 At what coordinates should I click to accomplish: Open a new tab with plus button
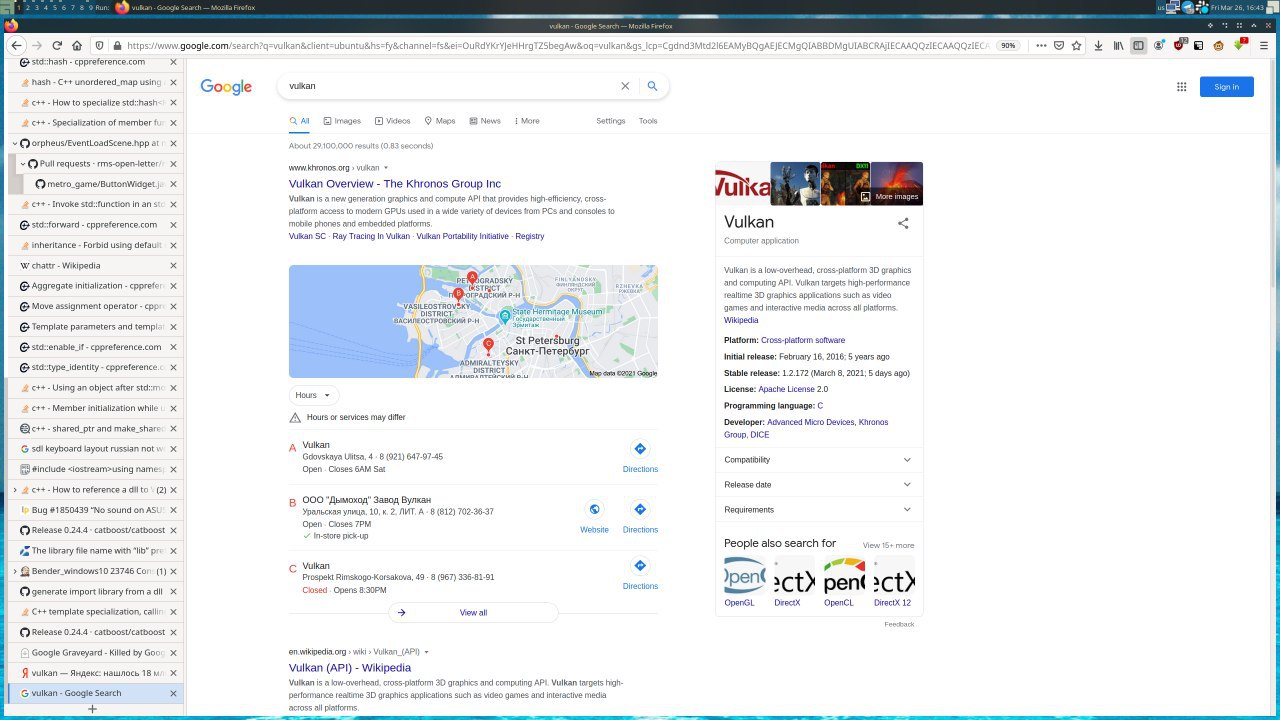pos(92,709)
